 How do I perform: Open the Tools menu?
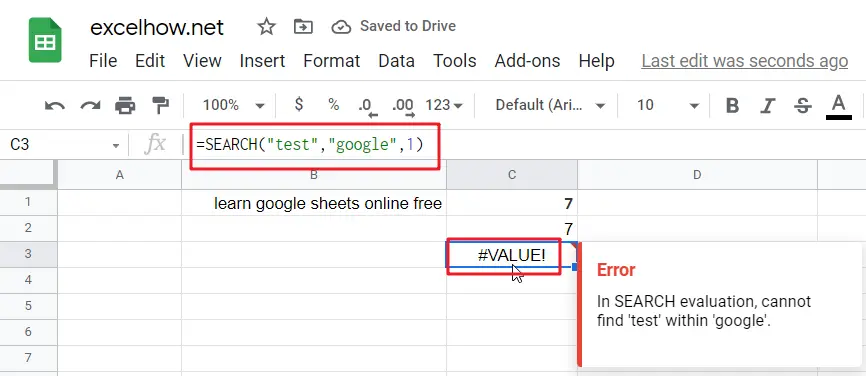click(x=455, y=61)
